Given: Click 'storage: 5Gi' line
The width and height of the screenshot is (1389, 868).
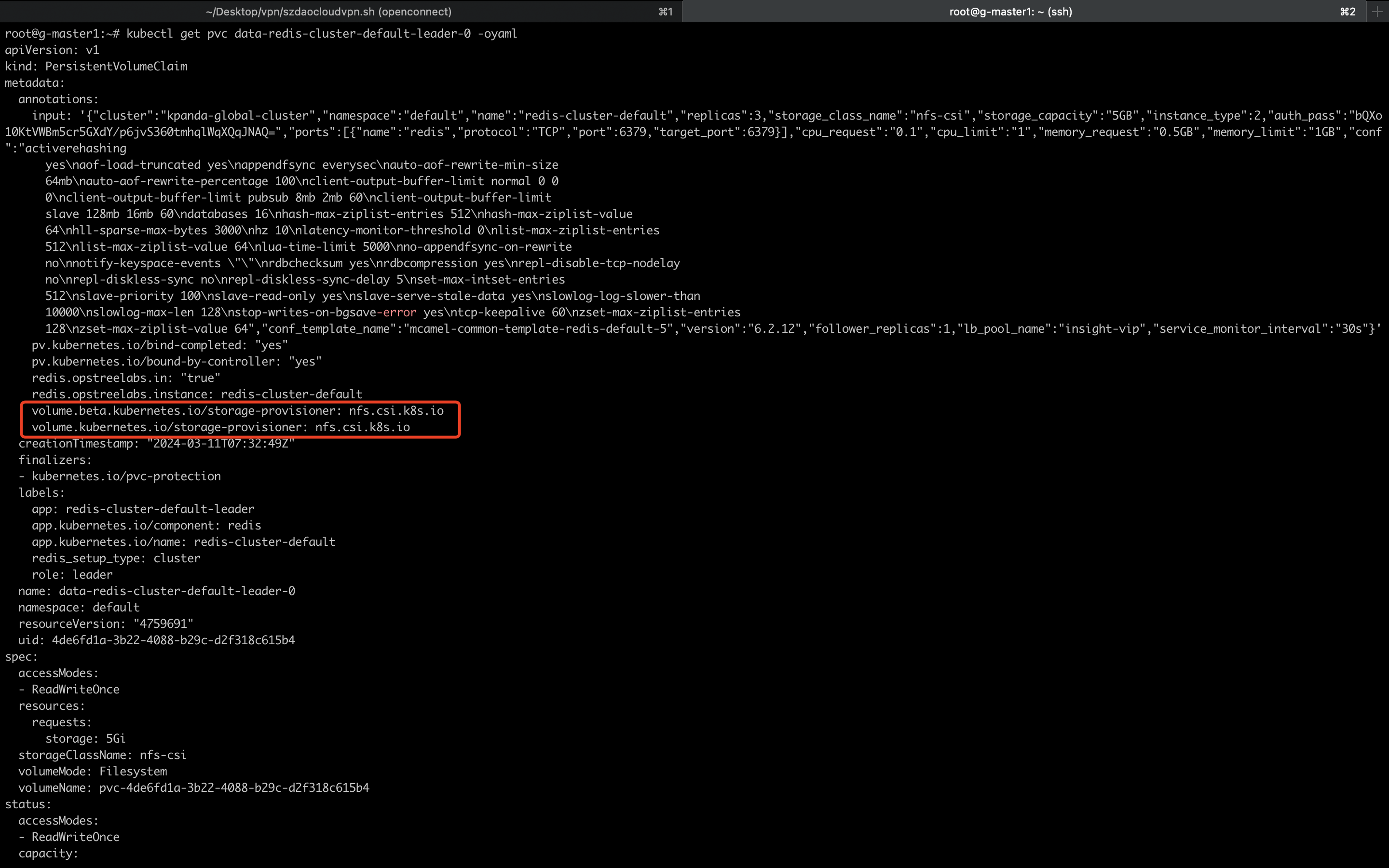Looking at the screenshot, I should pyautogui.click(x=85, y=739).
